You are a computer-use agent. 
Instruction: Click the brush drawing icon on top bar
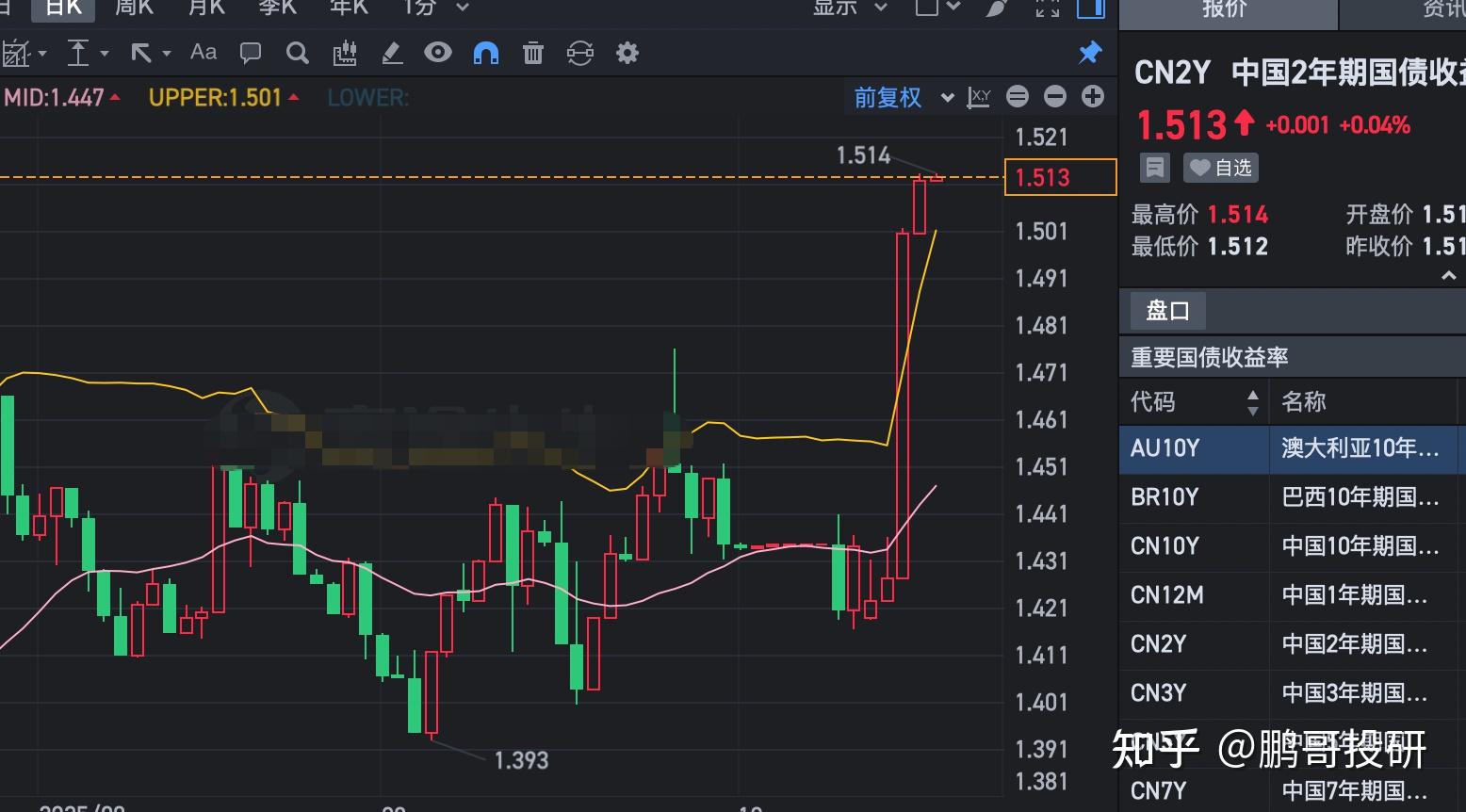coord(392,53)
